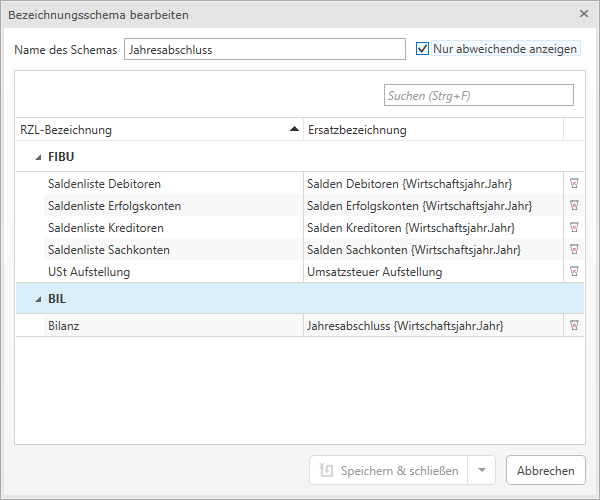
Task: Select Saldenliste Debitoren in the list
Action: (104, 184)
